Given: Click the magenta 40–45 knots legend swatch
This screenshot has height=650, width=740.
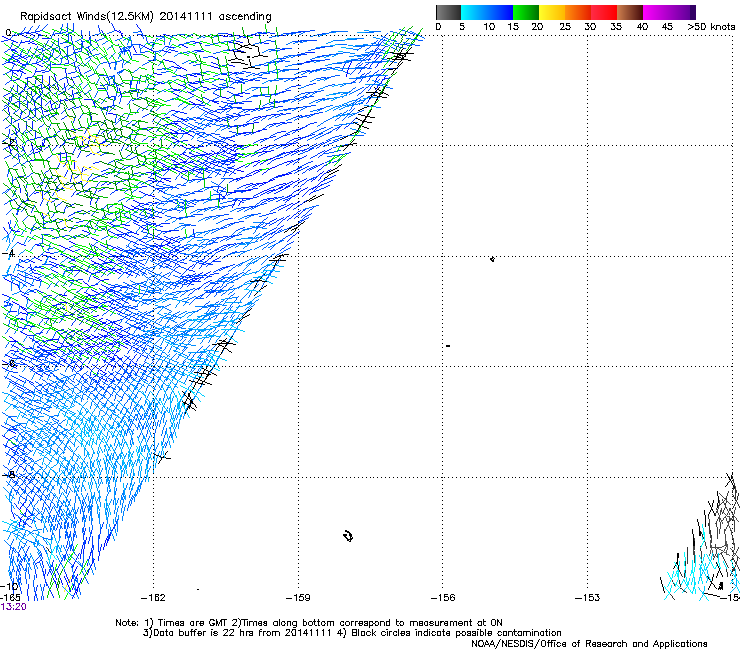Looking at the screenshot, I should point(656,12).
